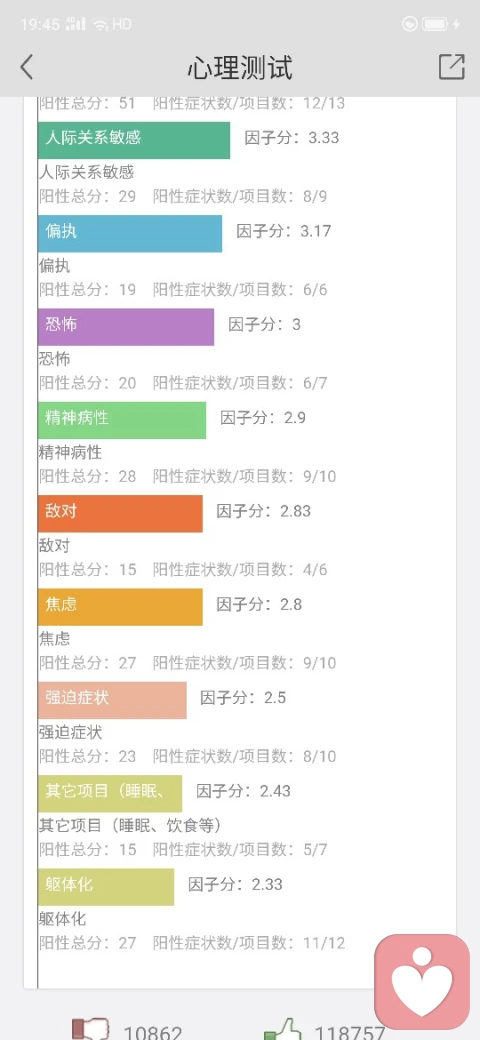Tap the battery icon in status bar
480x1040 pixels.
[435, 25]
